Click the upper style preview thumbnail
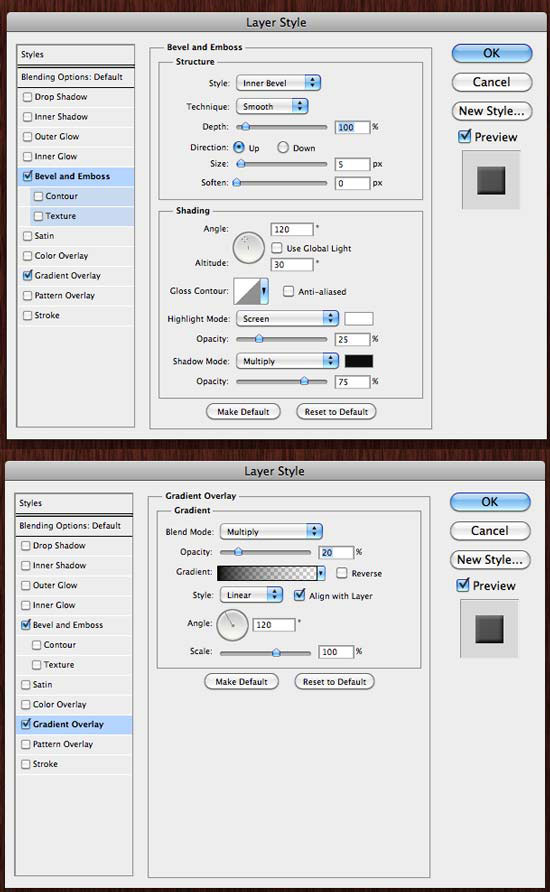The height and width of the screenshot is (892, 550). (491, 180)
